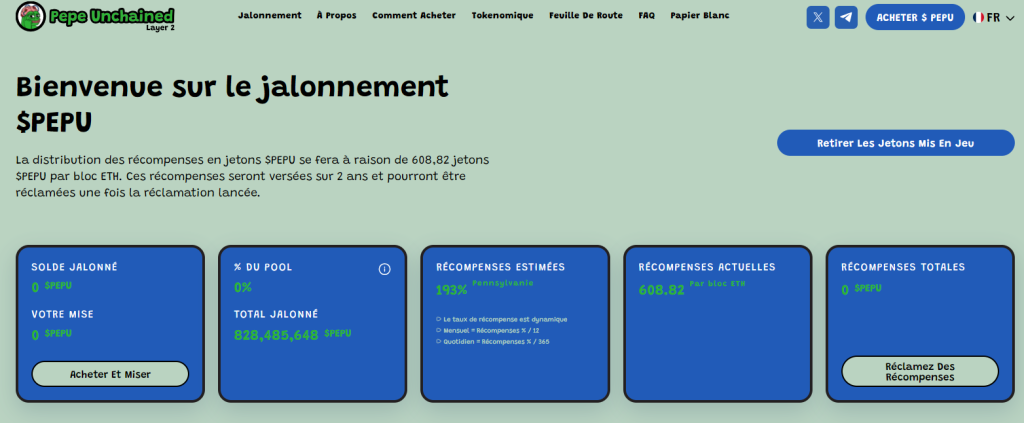The width and height of the screenshot is (1024, 423).
Task: Open Comment Acheter menu item
Action: click(x=414, y=16)
